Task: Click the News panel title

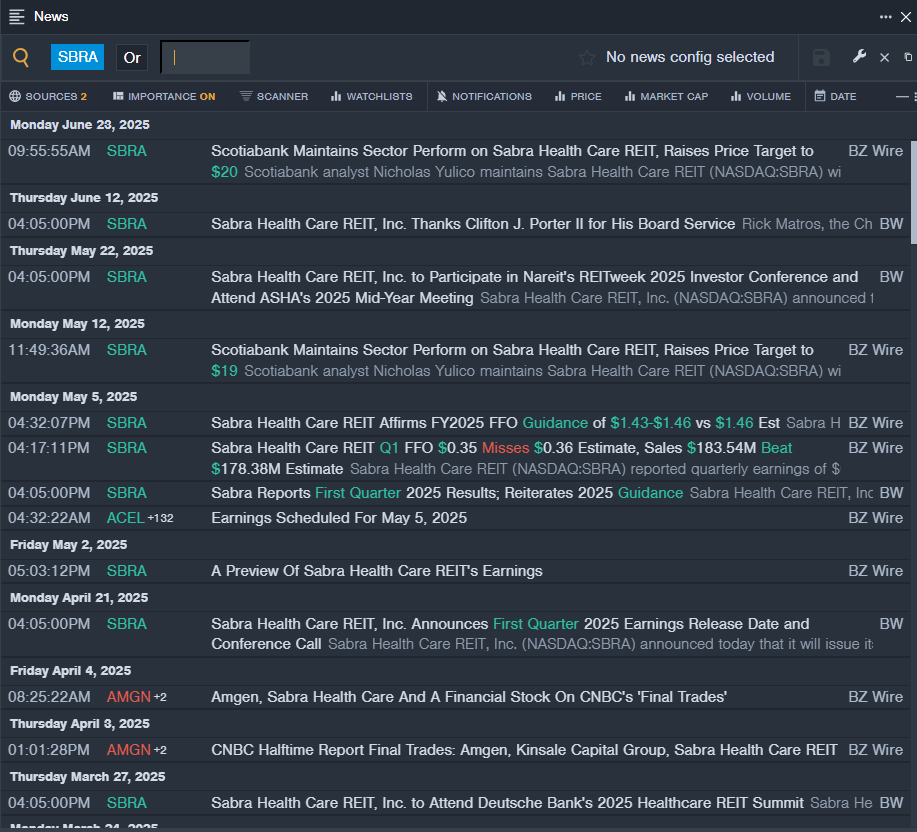Action: pos(51,16)
